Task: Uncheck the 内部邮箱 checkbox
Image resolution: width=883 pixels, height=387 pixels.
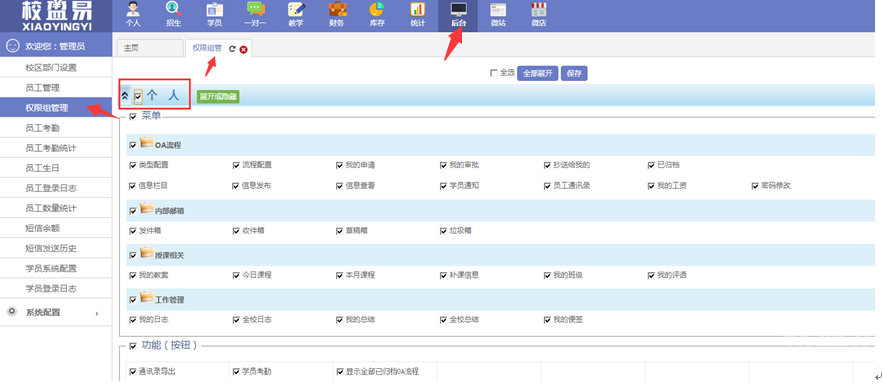Action: (133, 211)
